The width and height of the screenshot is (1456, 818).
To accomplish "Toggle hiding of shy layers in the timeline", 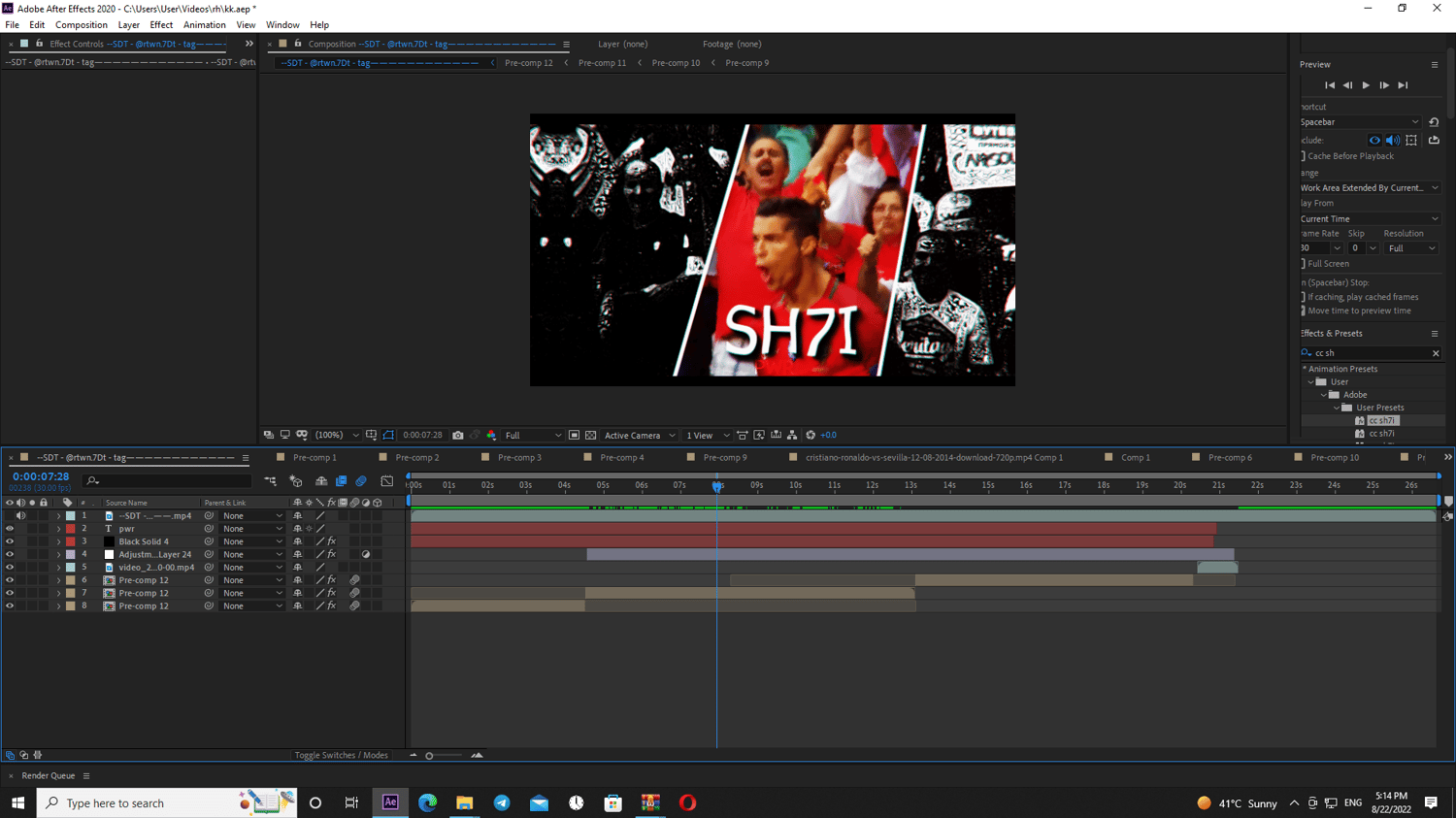I will (x=321, y=481).
